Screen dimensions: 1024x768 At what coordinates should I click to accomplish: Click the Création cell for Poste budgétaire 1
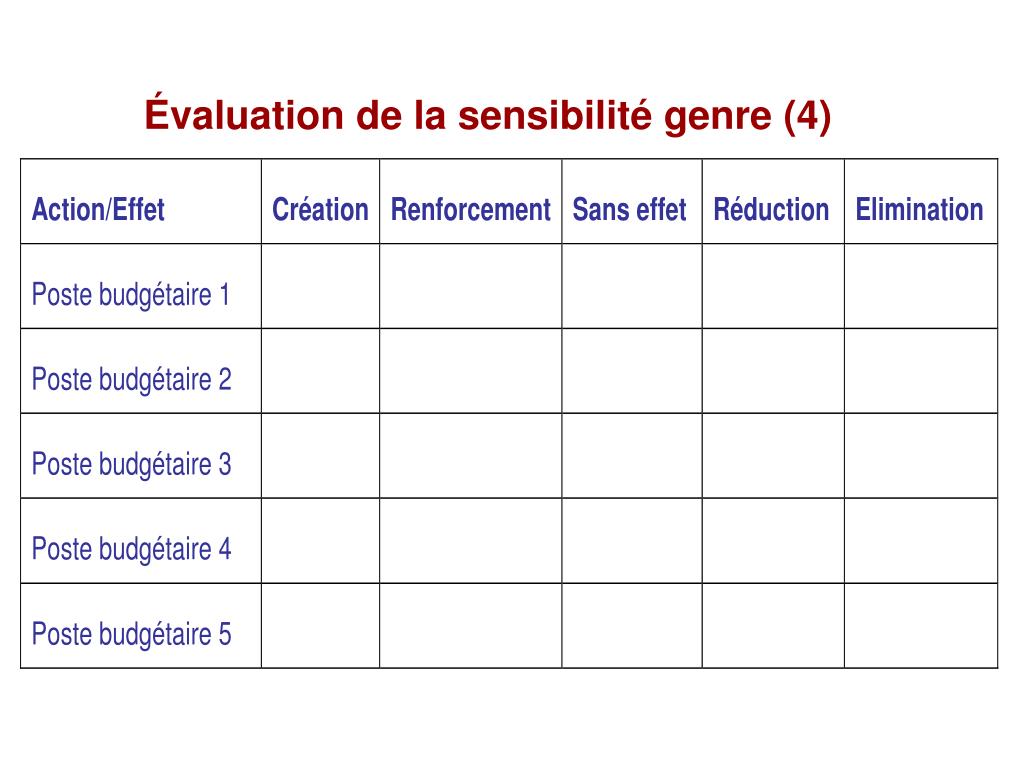point(320,286)
